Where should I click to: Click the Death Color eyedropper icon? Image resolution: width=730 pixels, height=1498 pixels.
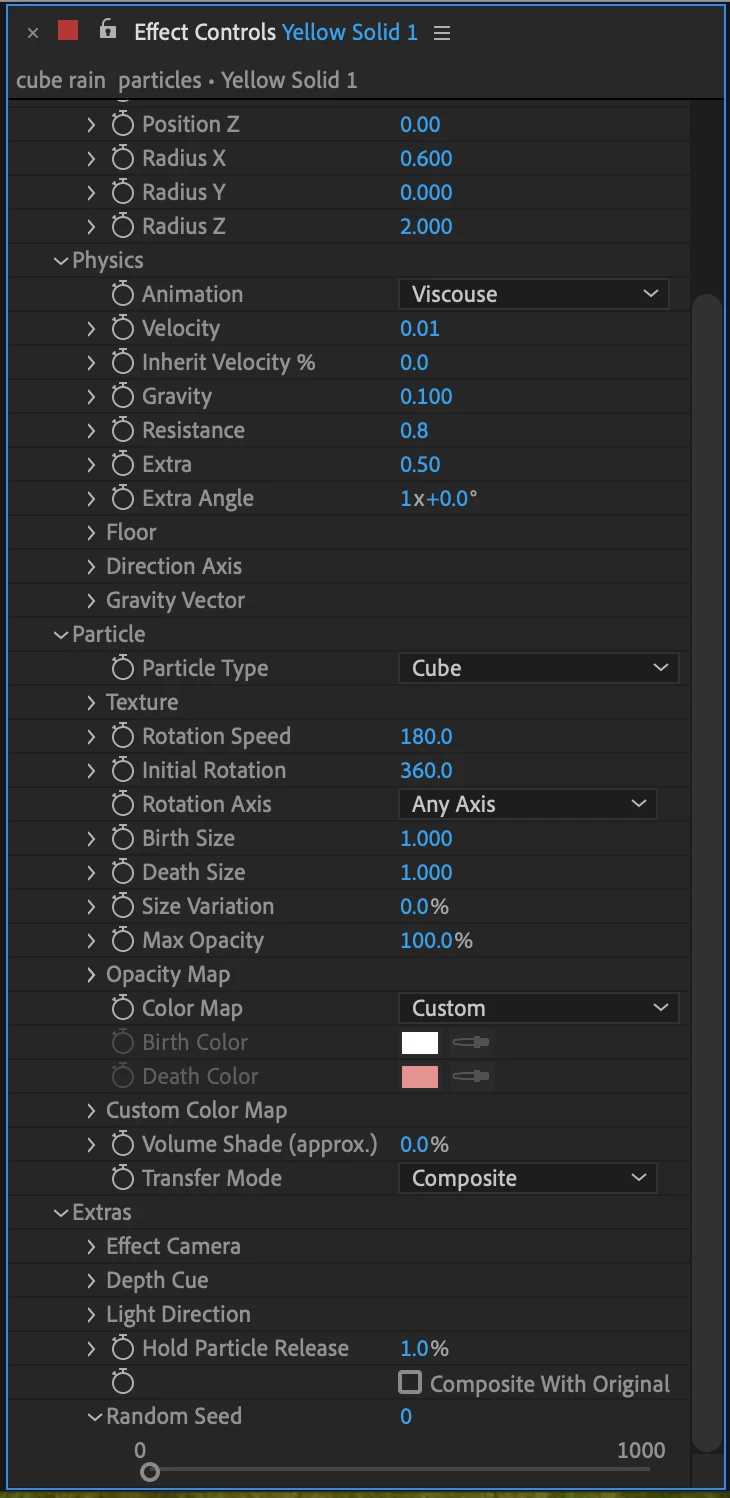click(x=471, y=1076)
